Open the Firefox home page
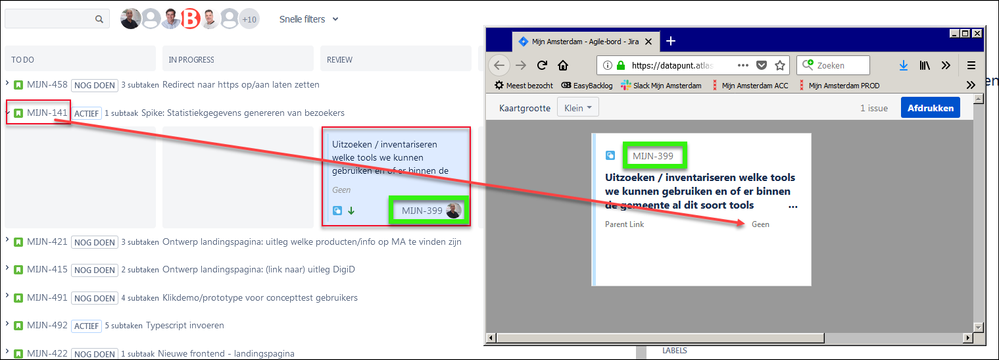 (563, 65)
